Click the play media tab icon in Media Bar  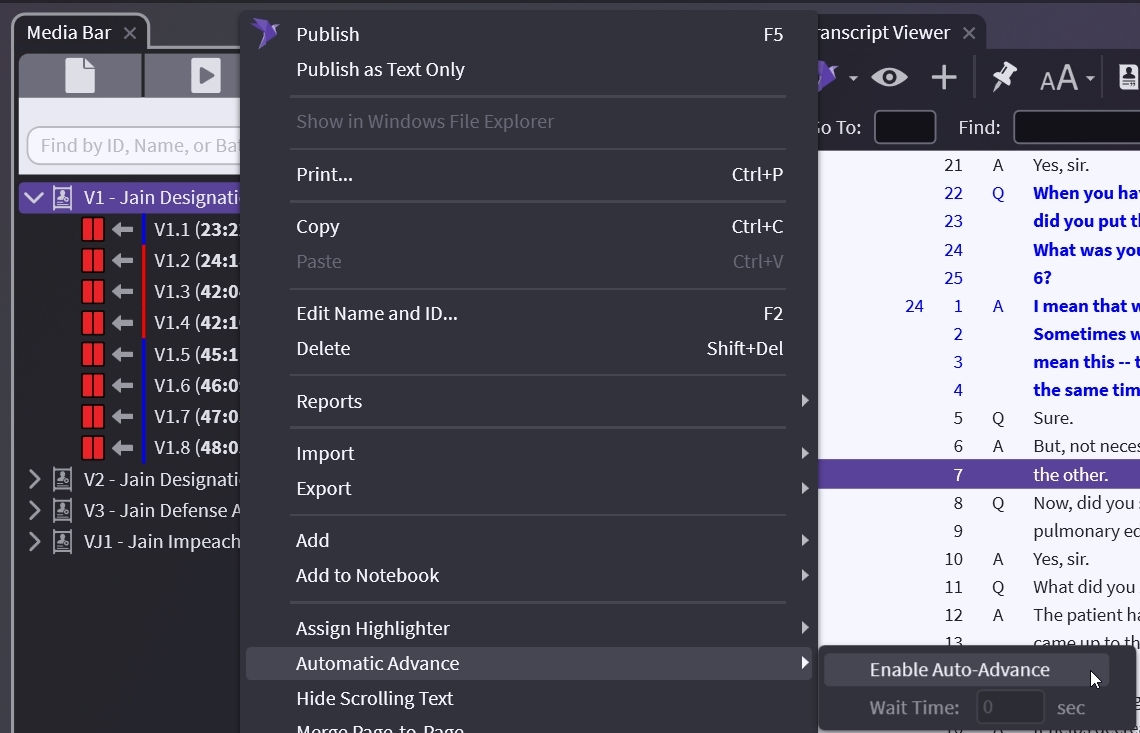click(204, 76)
